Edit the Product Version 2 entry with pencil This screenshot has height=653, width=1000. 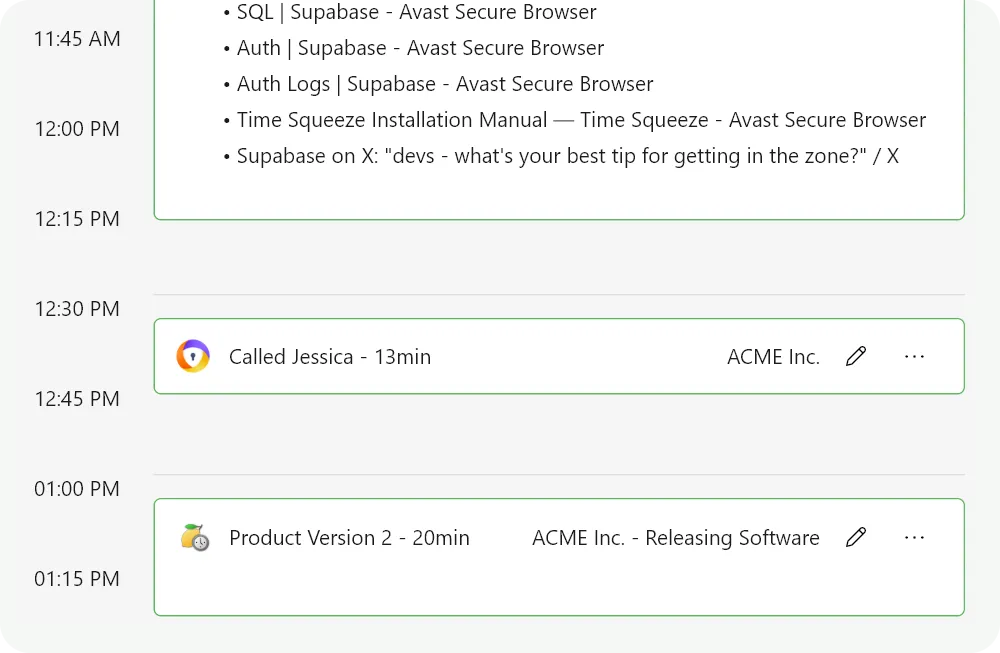pos(856,538)
